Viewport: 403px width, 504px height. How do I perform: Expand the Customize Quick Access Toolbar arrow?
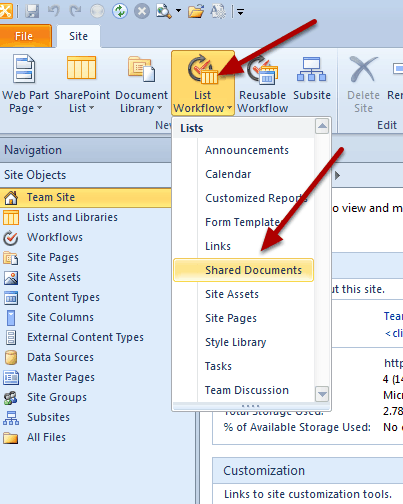point(240,12)
